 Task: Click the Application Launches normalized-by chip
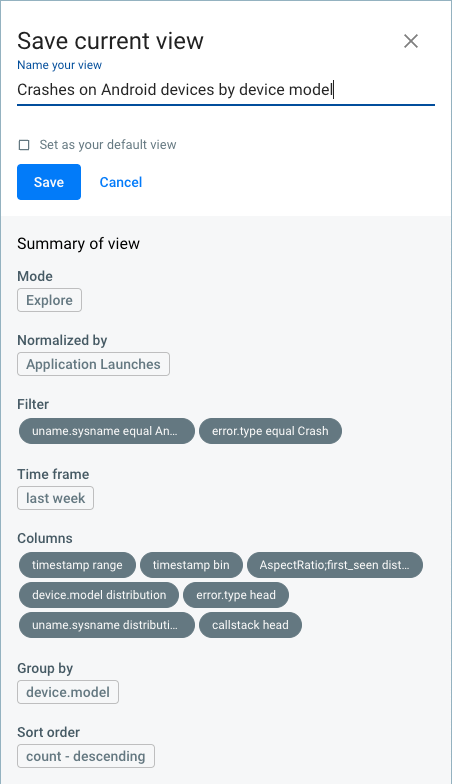pos(94,364)
